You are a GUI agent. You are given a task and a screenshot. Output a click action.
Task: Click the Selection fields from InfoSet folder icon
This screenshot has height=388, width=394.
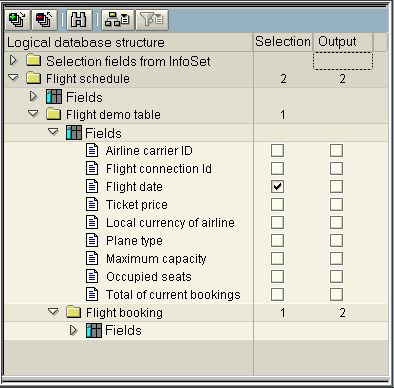click(x=34, y=60)
